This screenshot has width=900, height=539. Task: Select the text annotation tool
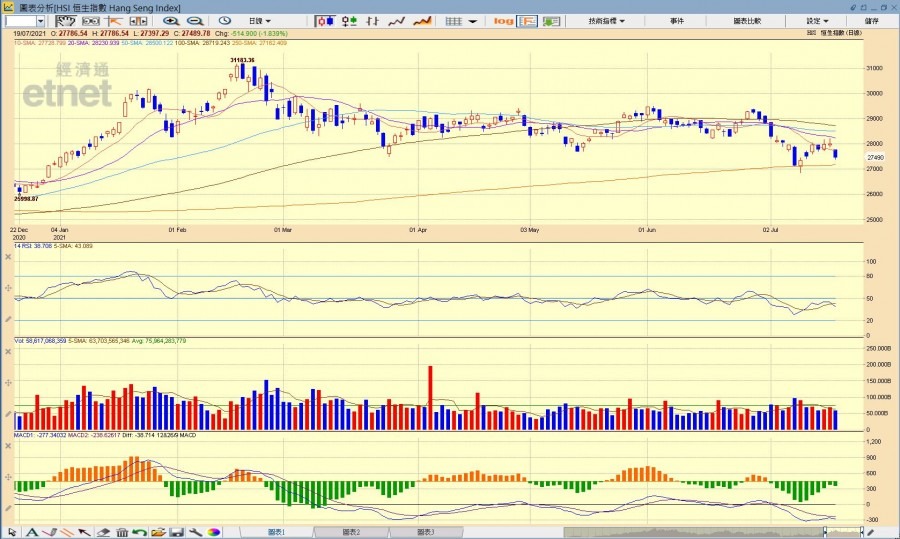pos(31,532)
